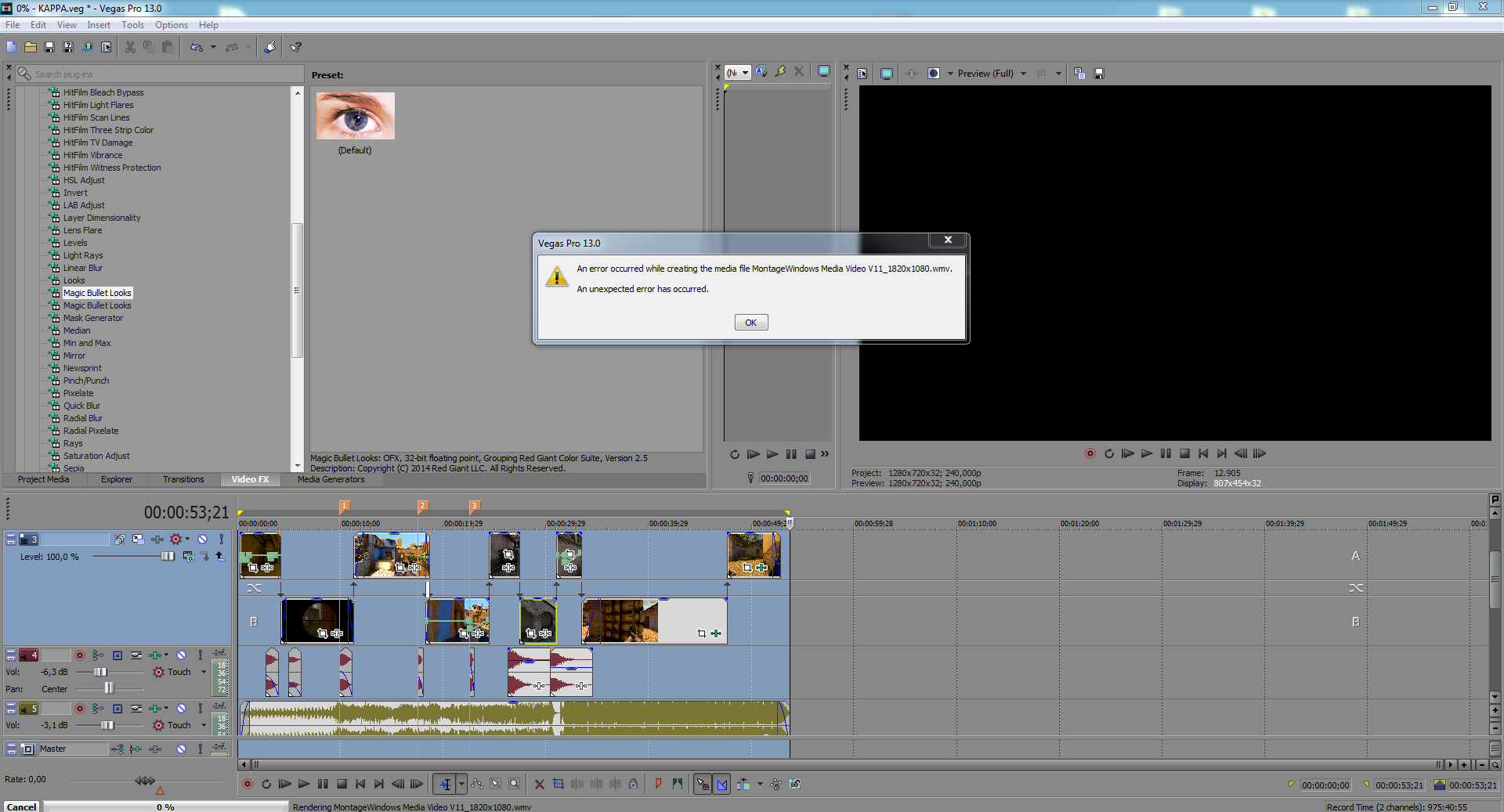Switch to the Transitions tab

tap(183, 479)
